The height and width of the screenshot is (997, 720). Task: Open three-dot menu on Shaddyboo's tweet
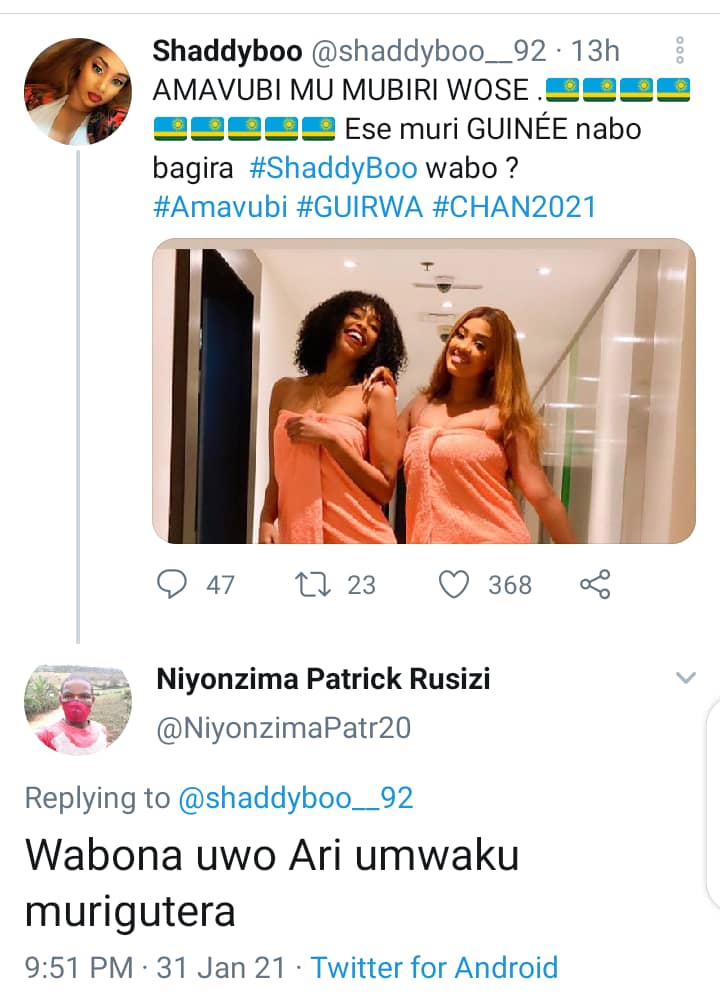679,50
